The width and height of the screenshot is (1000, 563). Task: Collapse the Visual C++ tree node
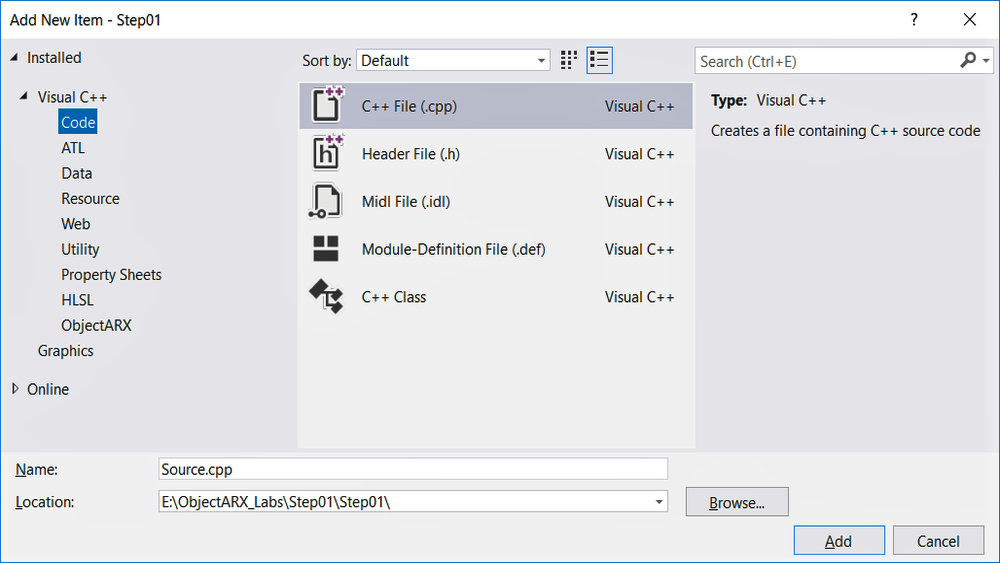pyautogui.click(x=24, y=96)
